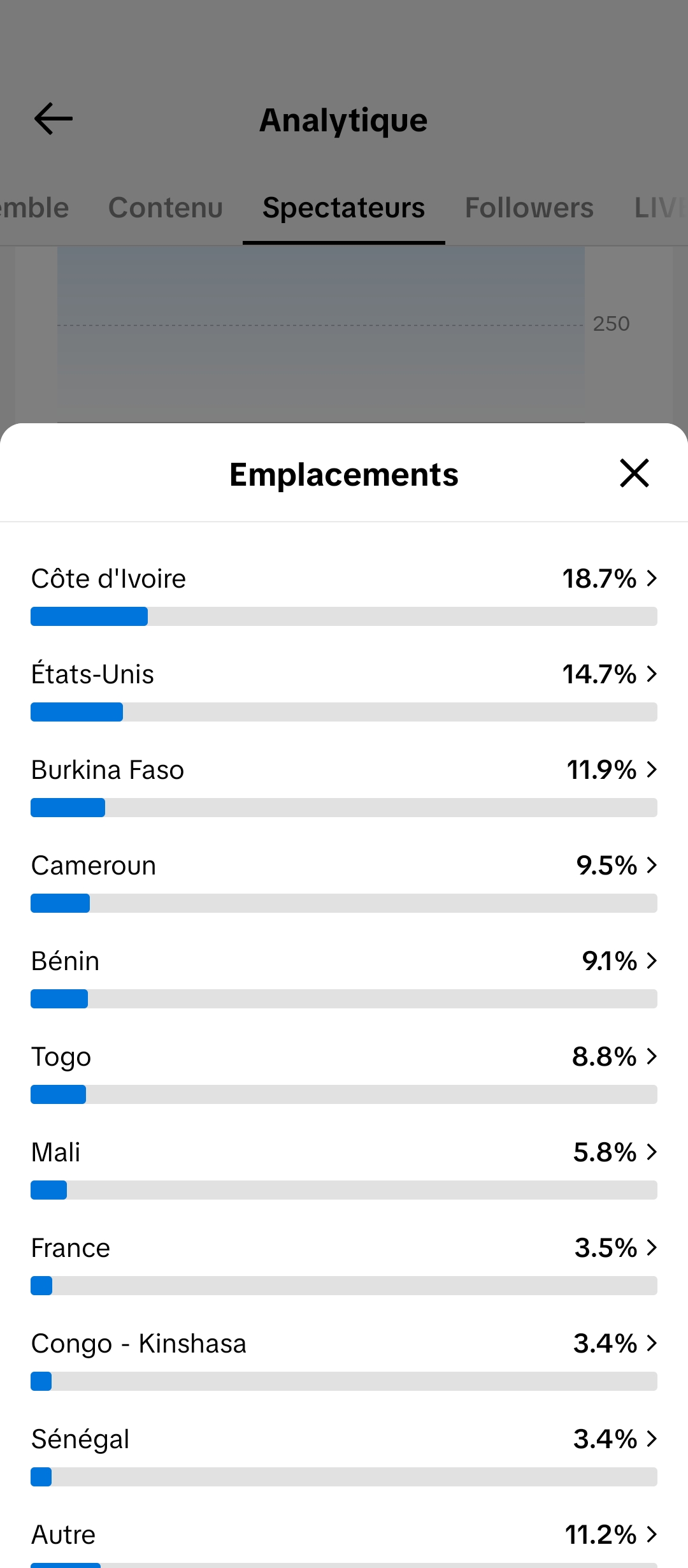The image size is (688, 1568).
Task: Open Mali chevron arrow
Action: coord(651,1152)
